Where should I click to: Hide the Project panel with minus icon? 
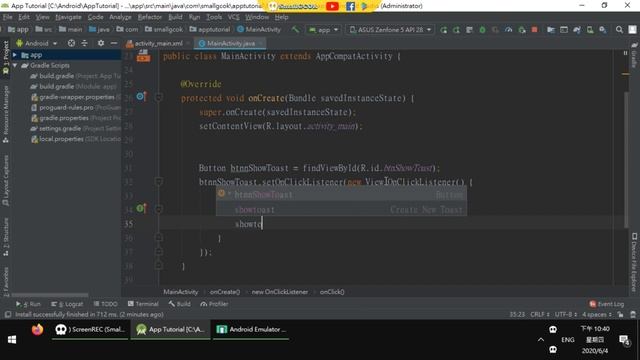[114, 43]
